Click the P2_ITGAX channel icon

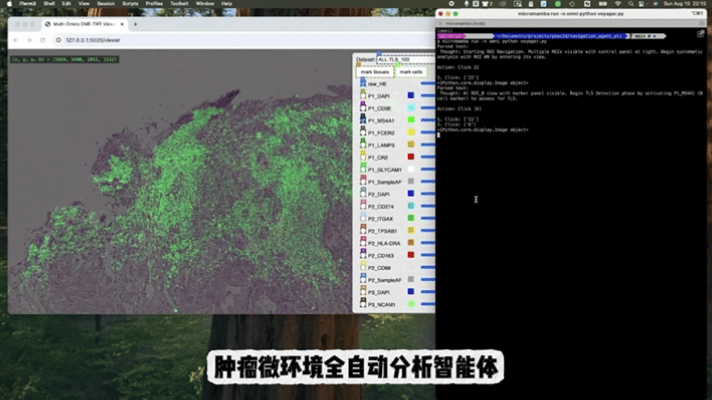coord(361,219)
